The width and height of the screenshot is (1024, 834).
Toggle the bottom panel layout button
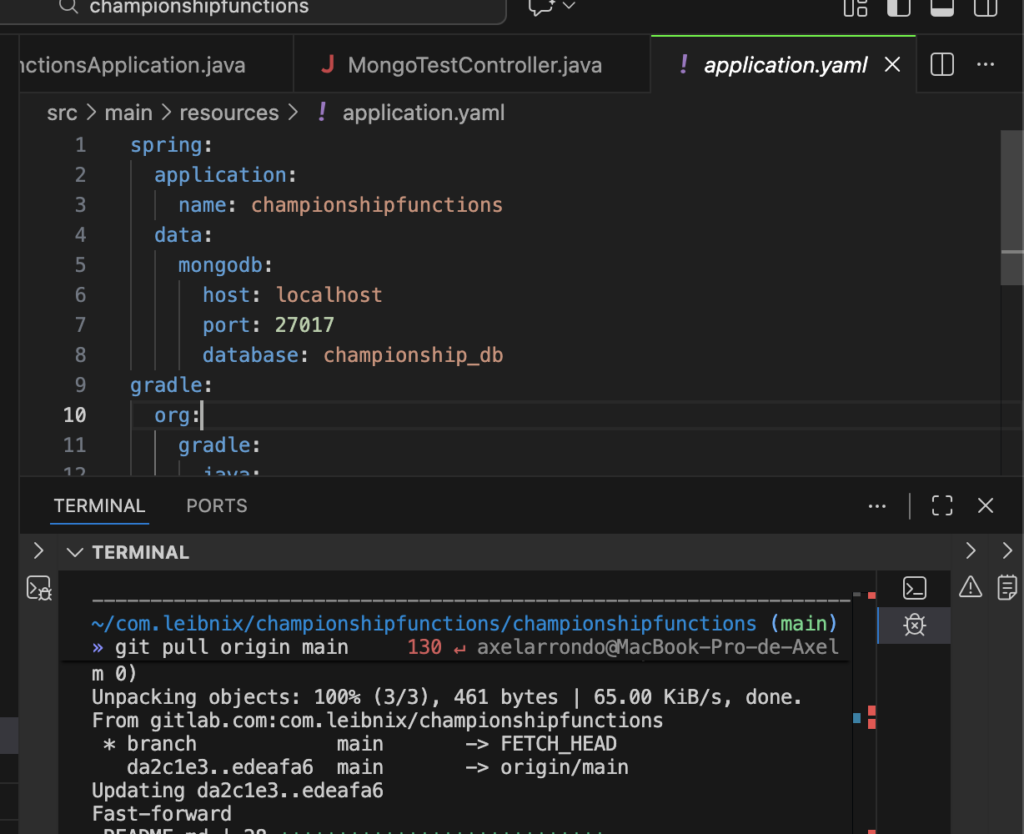point(941,8)
